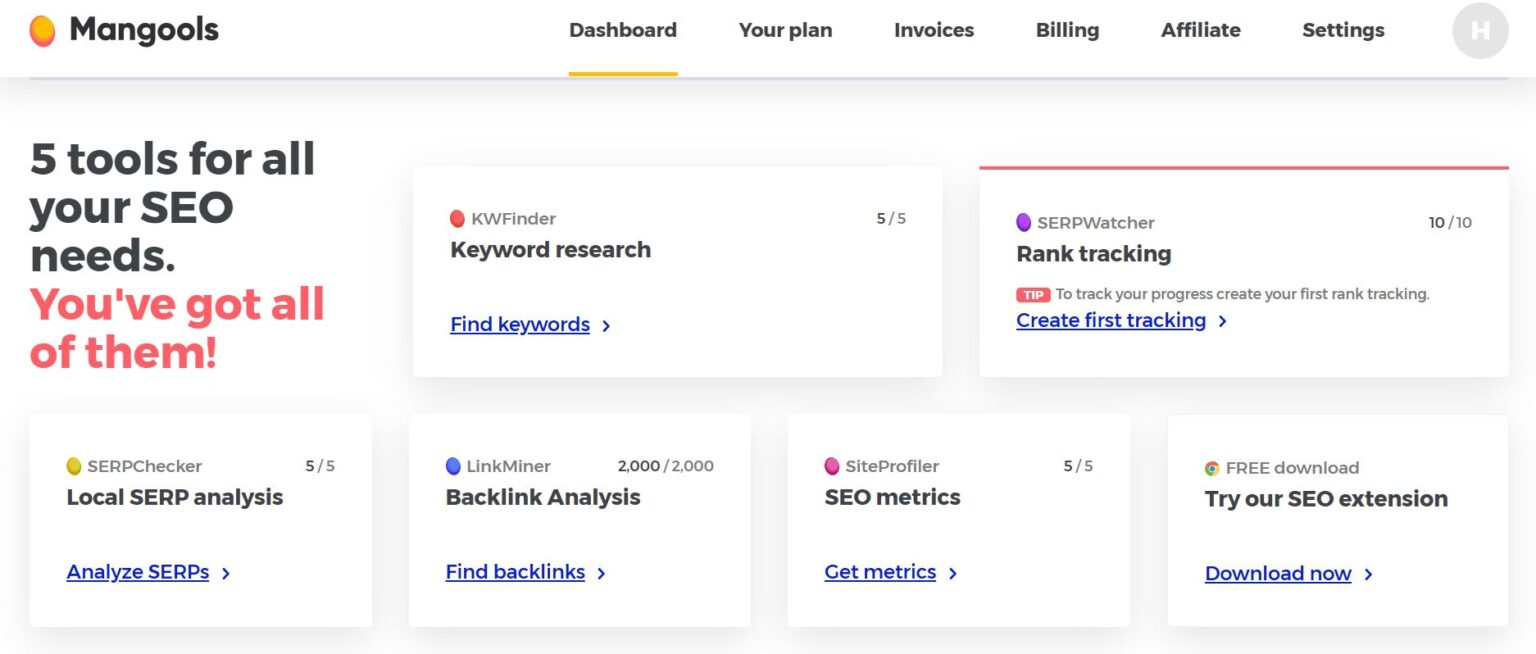
Task: Click the Rank tracking heading
Action: [1093, 254]
